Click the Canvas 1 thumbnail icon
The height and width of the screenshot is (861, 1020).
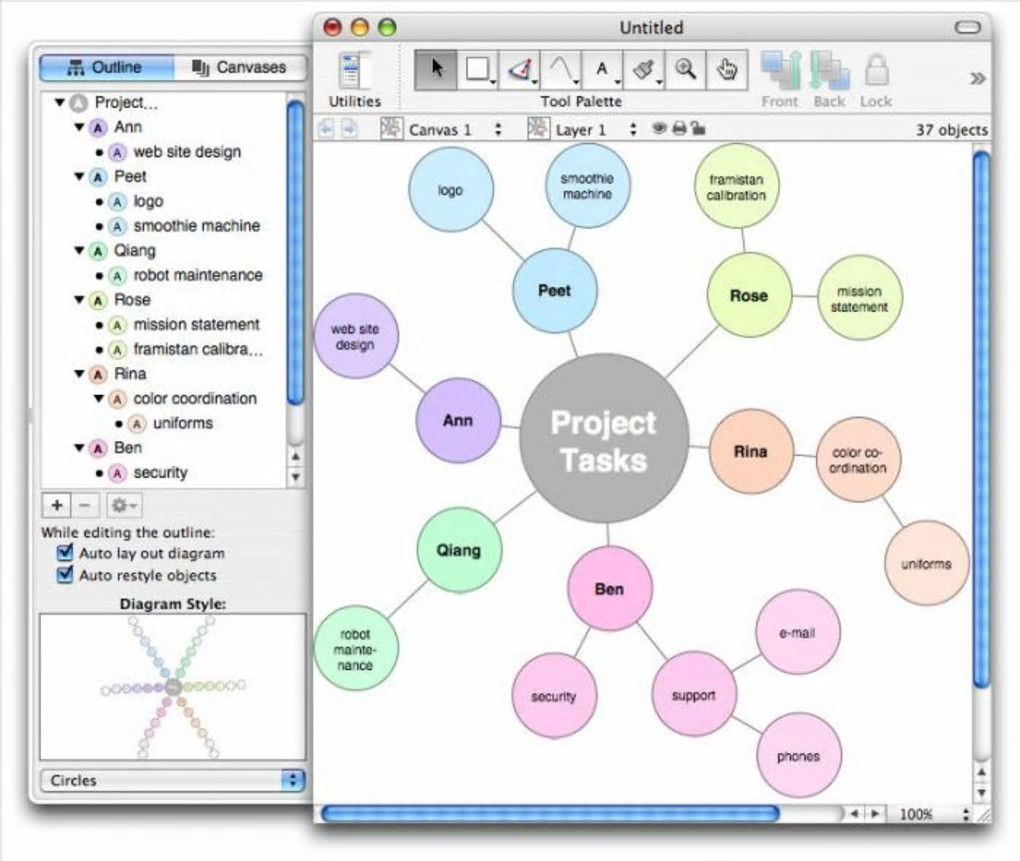tap(391, 128)
